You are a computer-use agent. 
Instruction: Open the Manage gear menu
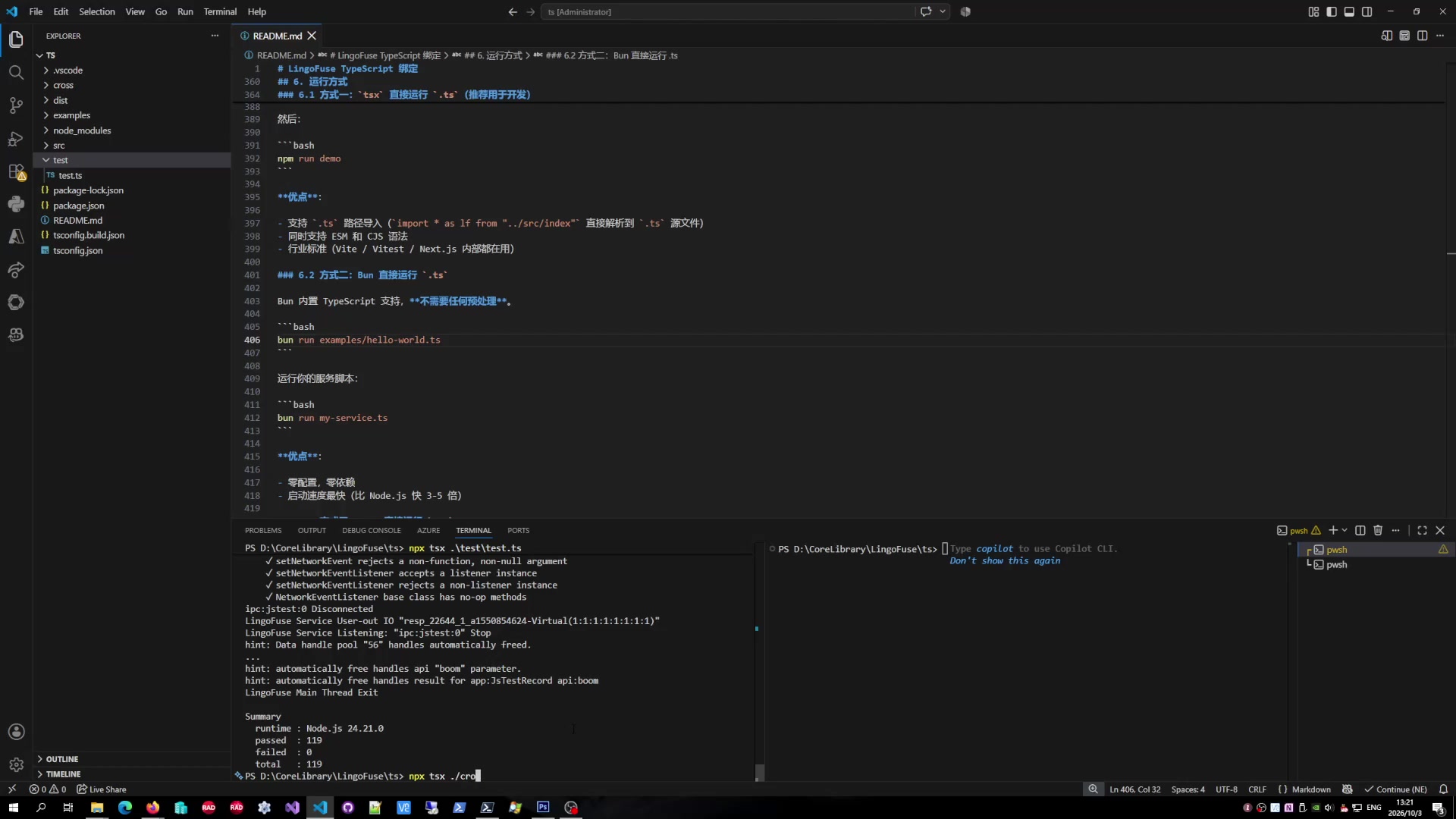[16, 765]
